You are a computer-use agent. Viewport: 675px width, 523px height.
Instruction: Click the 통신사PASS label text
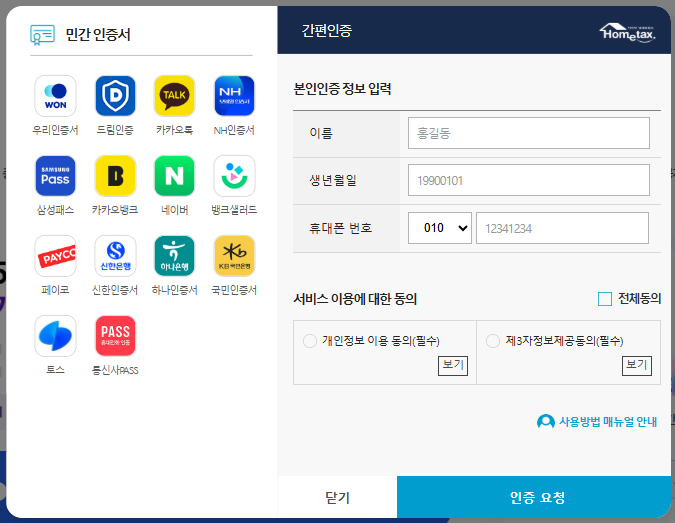tap(115, 370)
